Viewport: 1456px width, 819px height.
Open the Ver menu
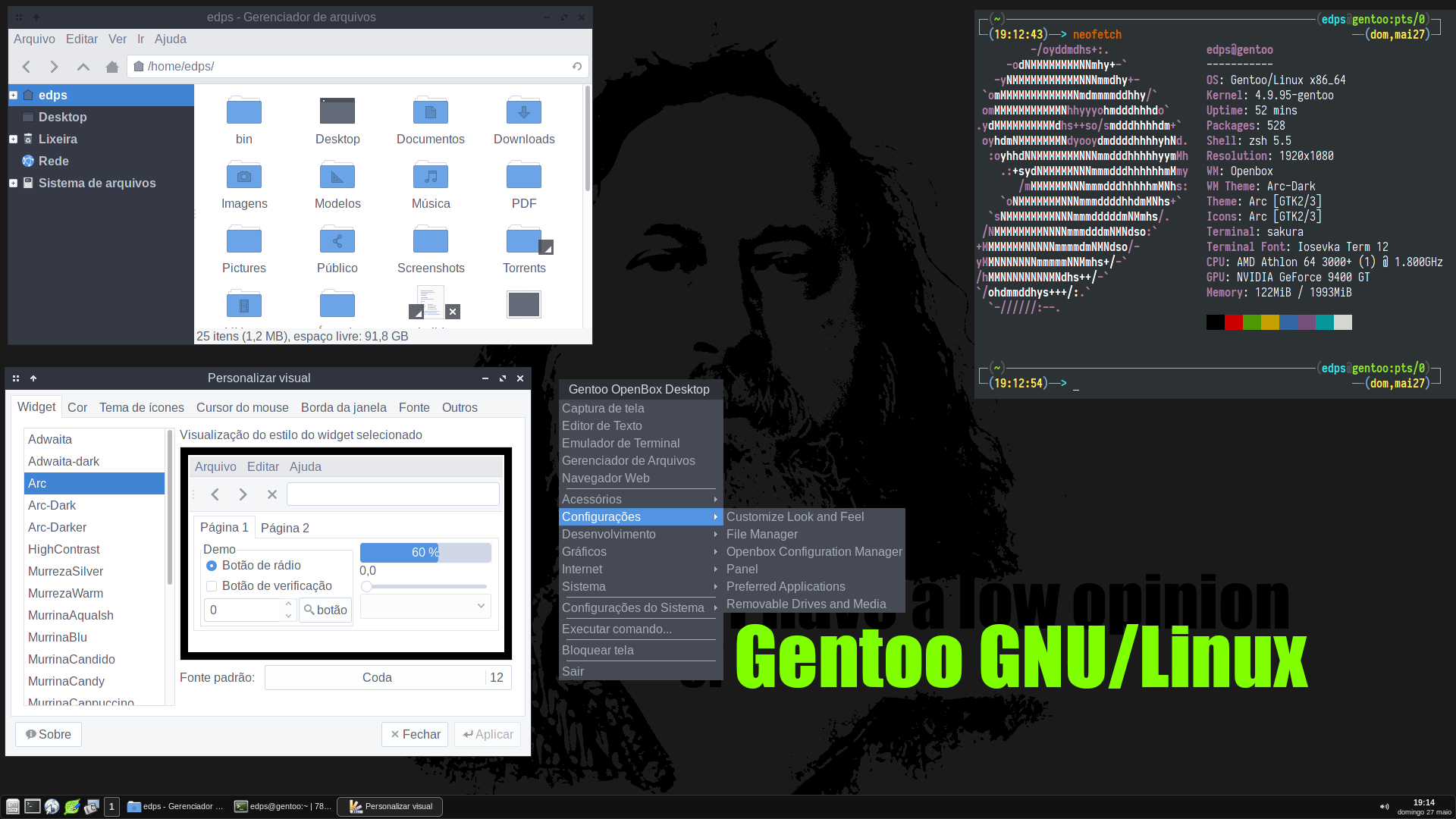(x=118, y=39)
